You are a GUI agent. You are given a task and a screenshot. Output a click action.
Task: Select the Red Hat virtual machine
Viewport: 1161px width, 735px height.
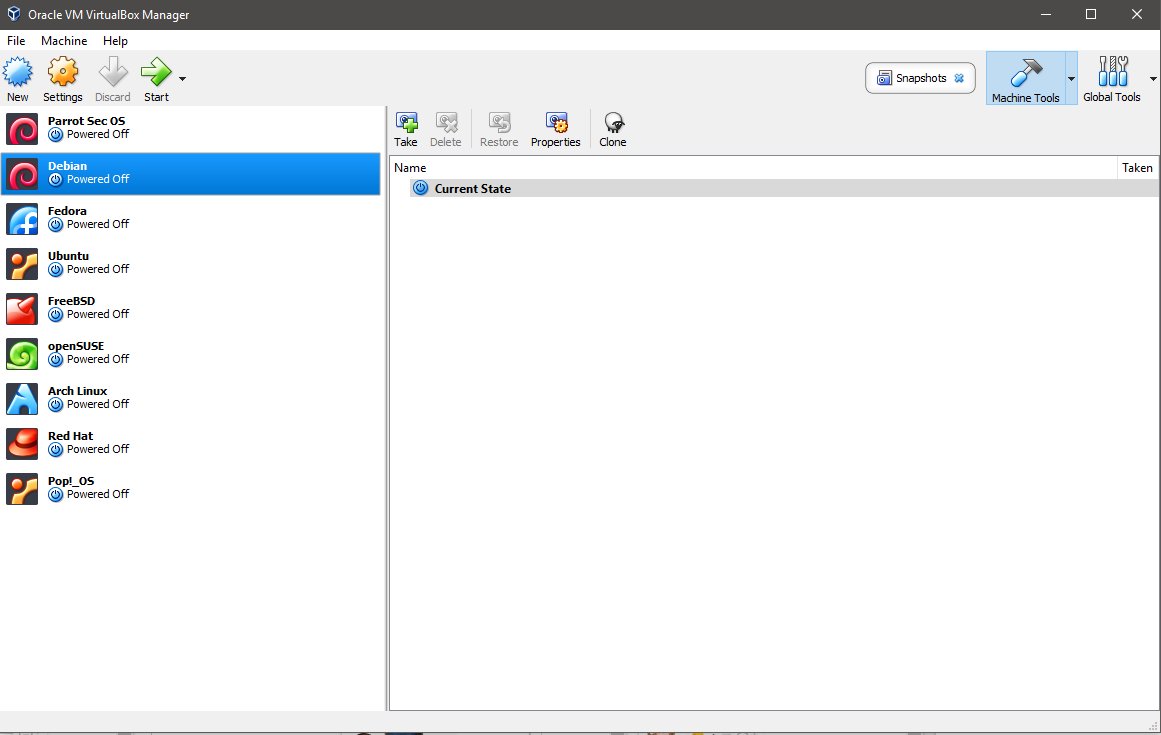[x=191, y=444]
